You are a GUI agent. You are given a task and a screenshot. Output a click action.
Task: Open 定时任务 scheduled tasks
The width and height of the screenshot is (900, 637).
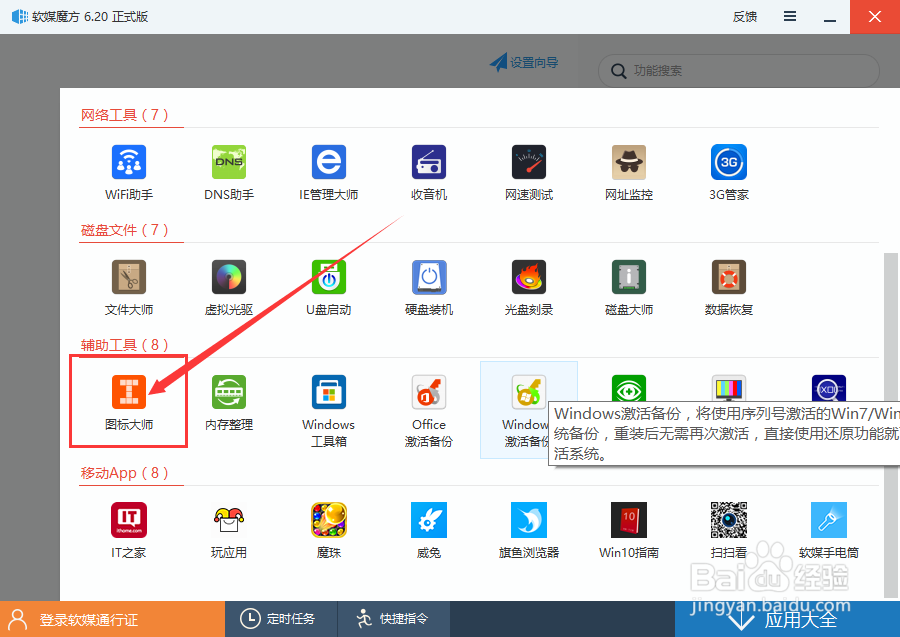[281, 619]
